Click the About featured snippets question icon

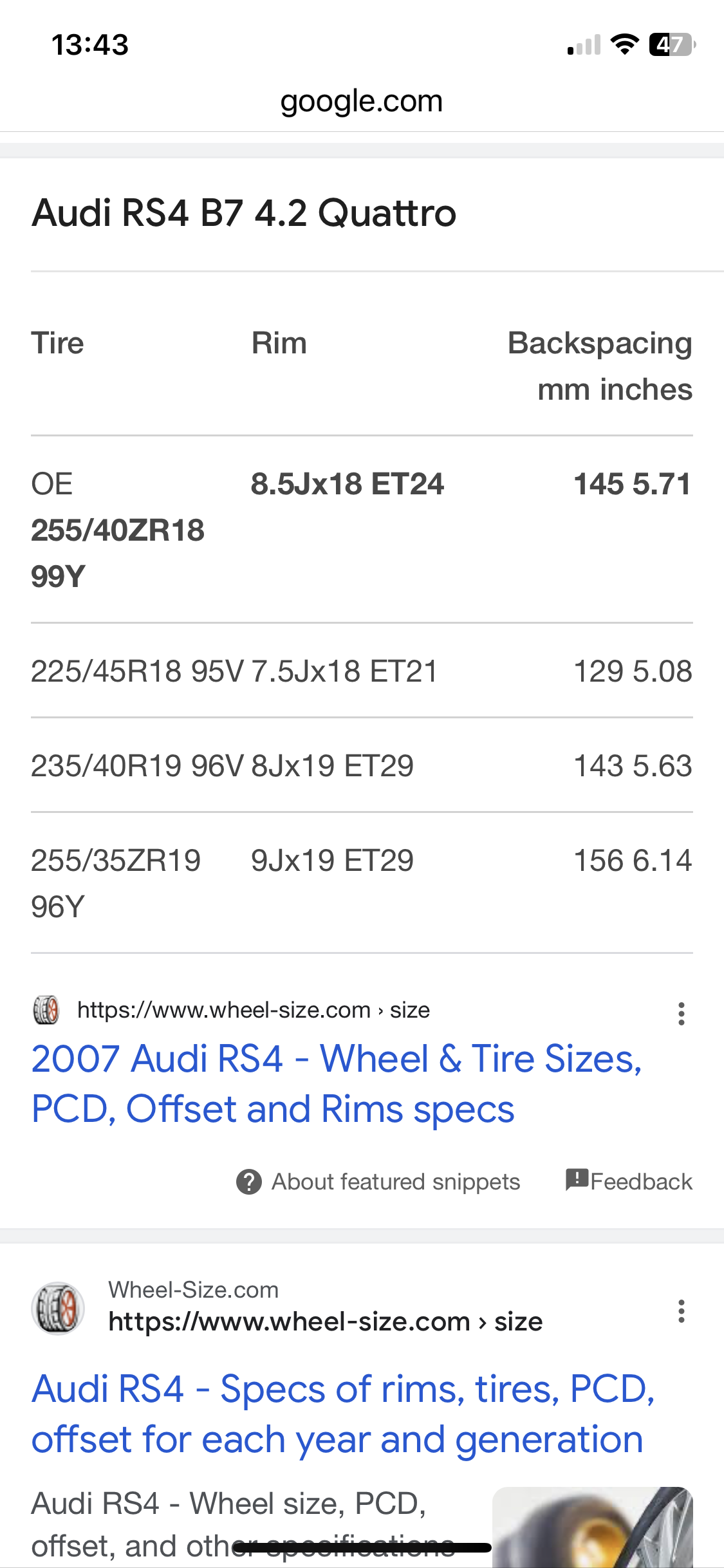[x=249, y=1182]
